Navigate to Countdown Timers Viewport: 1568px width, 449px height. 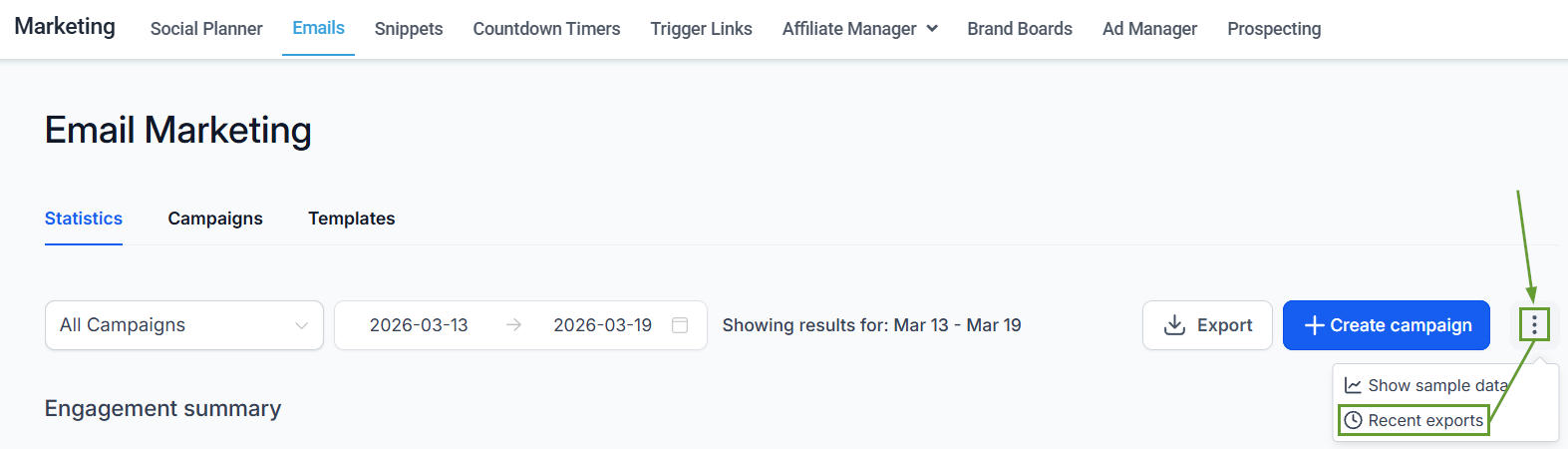click(x=546, y=29)
